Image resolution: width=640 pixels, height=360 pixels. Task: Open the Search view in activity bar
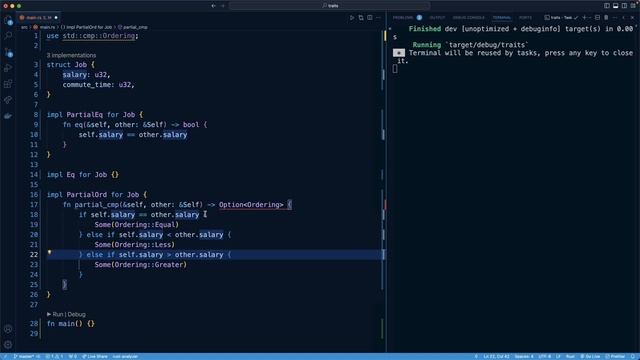8,36
